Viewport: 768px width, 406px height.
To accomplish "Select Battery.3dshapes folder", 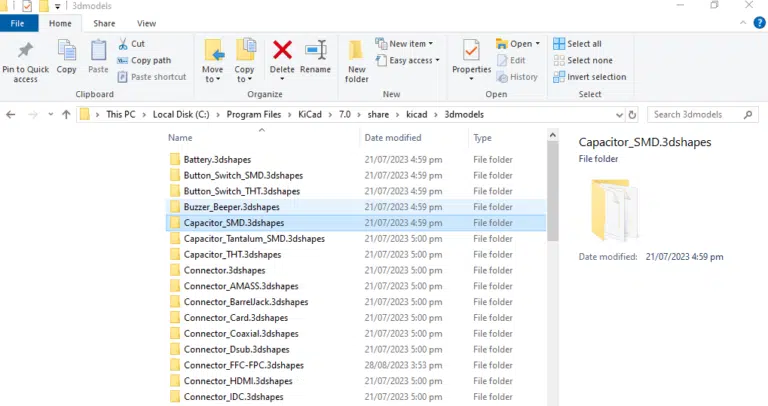I will [356, 160].
